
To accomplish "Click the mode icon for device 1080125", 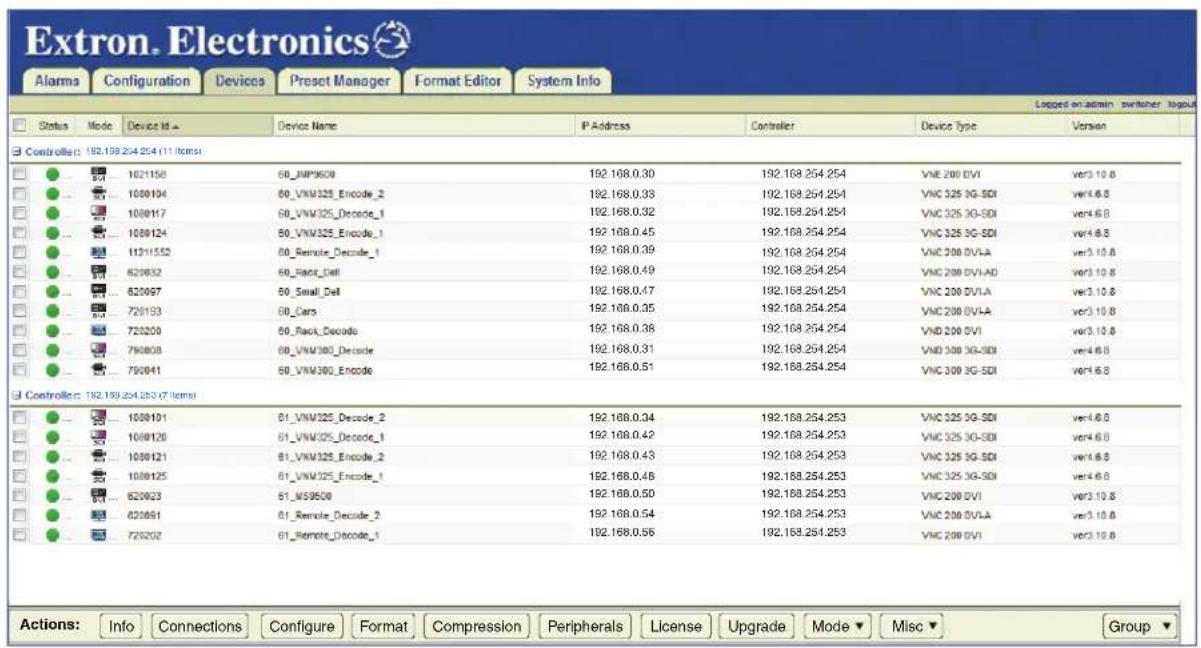I will click(x=99, y=475).
